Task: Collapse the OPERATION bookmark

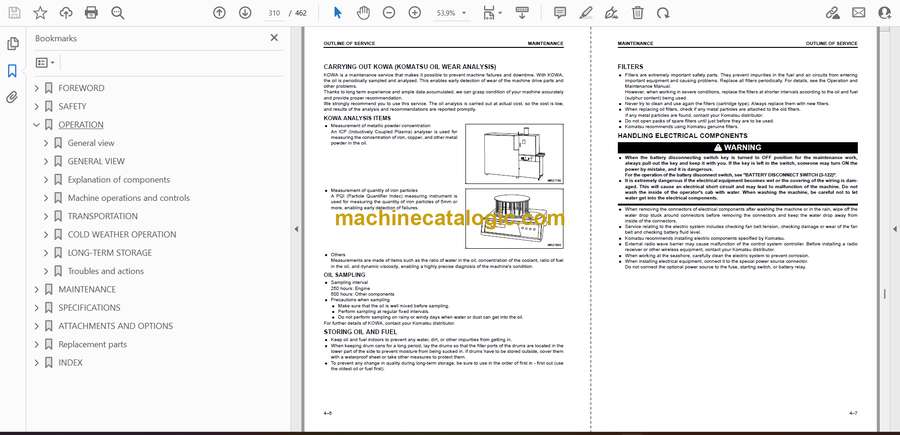Action: [x=37, y=125]
